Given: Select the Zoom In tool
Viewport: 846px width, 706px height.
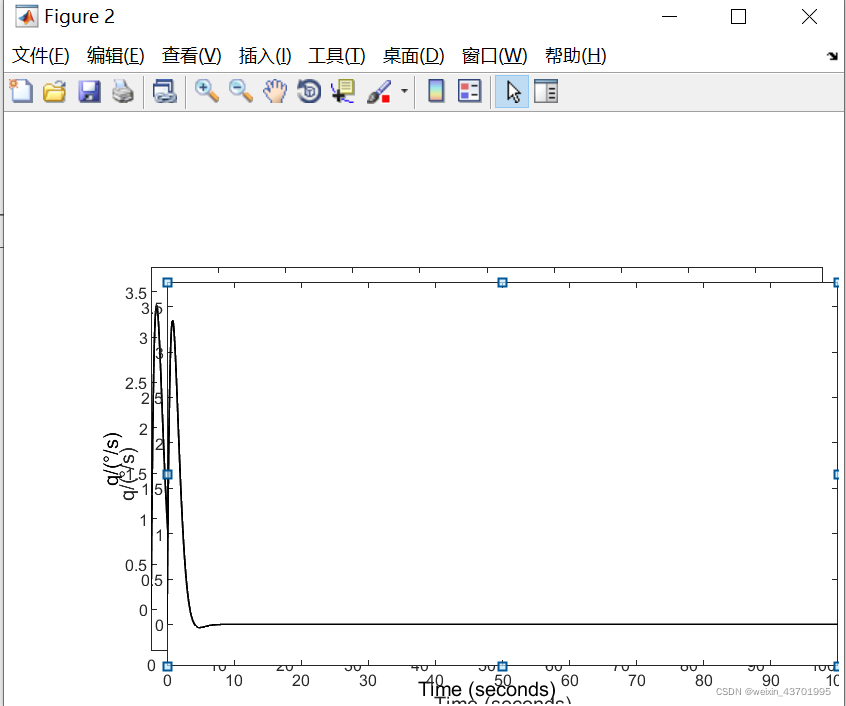Looking at the screenshot, I should click(x=207, y=91).
